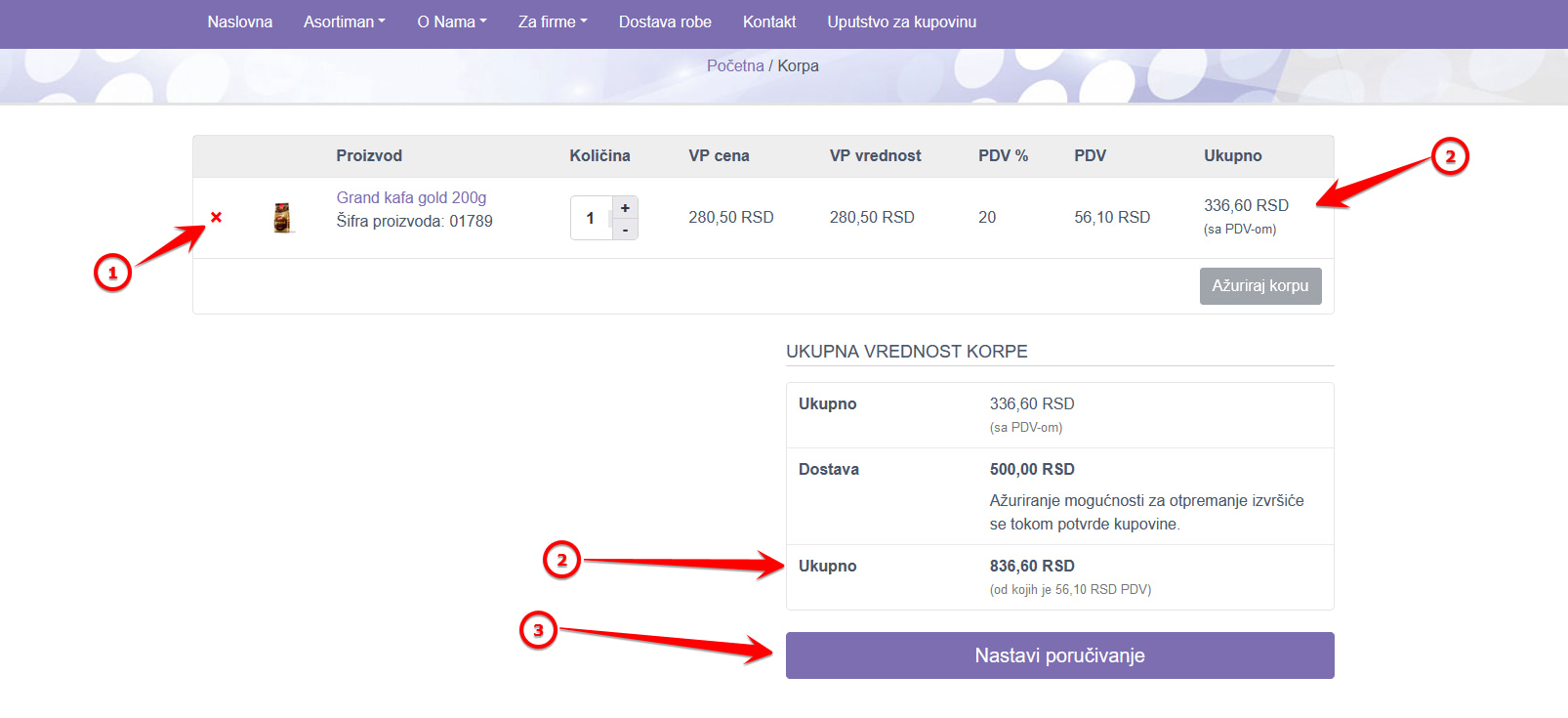Viewport: 1568px width, 718px height.
Task: Continue with Nastavi poručivanje button
Action: [x=1059, y=655]
